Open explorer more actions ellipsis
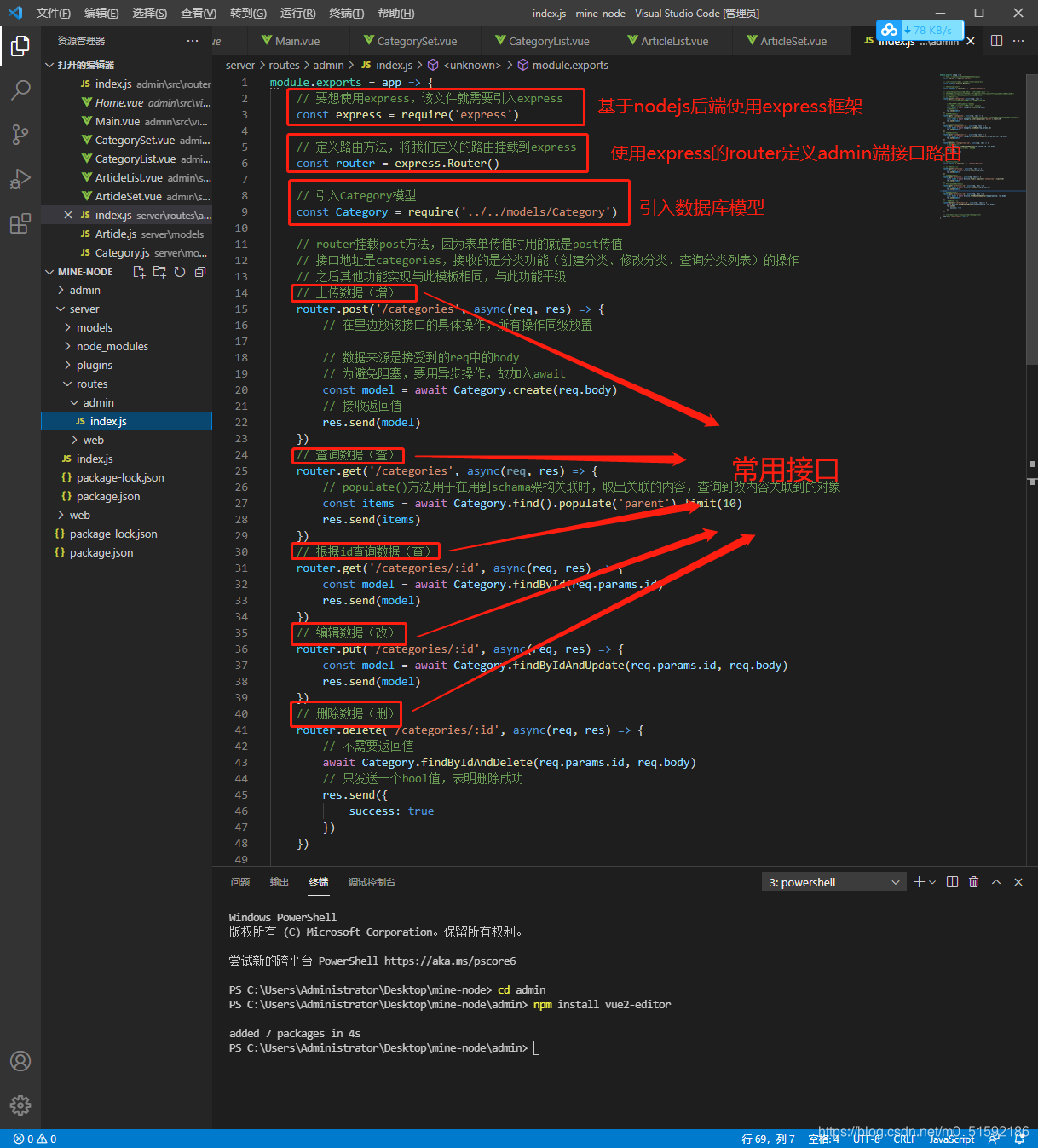The height and width of the screenshot is (1148, 1038). coord(193,41)
